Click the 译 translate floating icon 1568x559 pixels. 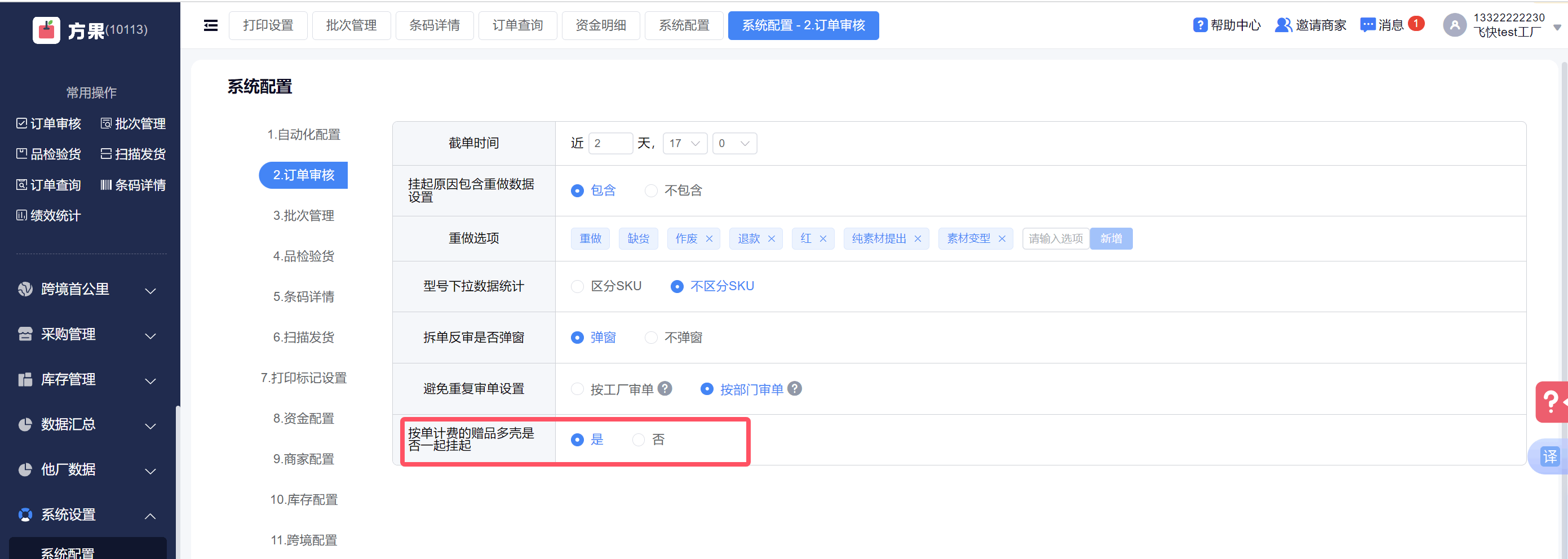coord(1550,456)
